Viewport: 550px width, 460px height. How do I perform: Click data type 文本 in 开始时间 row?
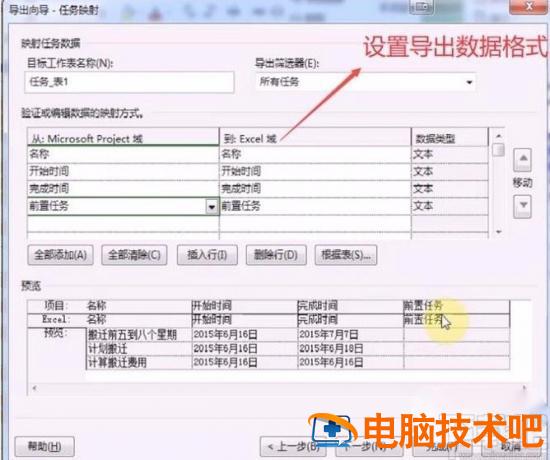tap(450, 171)
